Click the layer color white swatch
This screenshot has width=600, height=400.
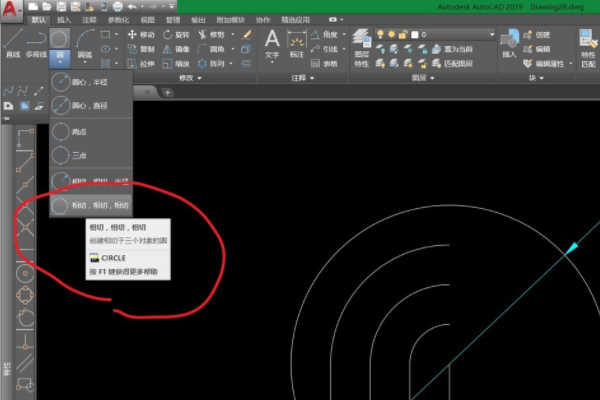tap(414, 35)
